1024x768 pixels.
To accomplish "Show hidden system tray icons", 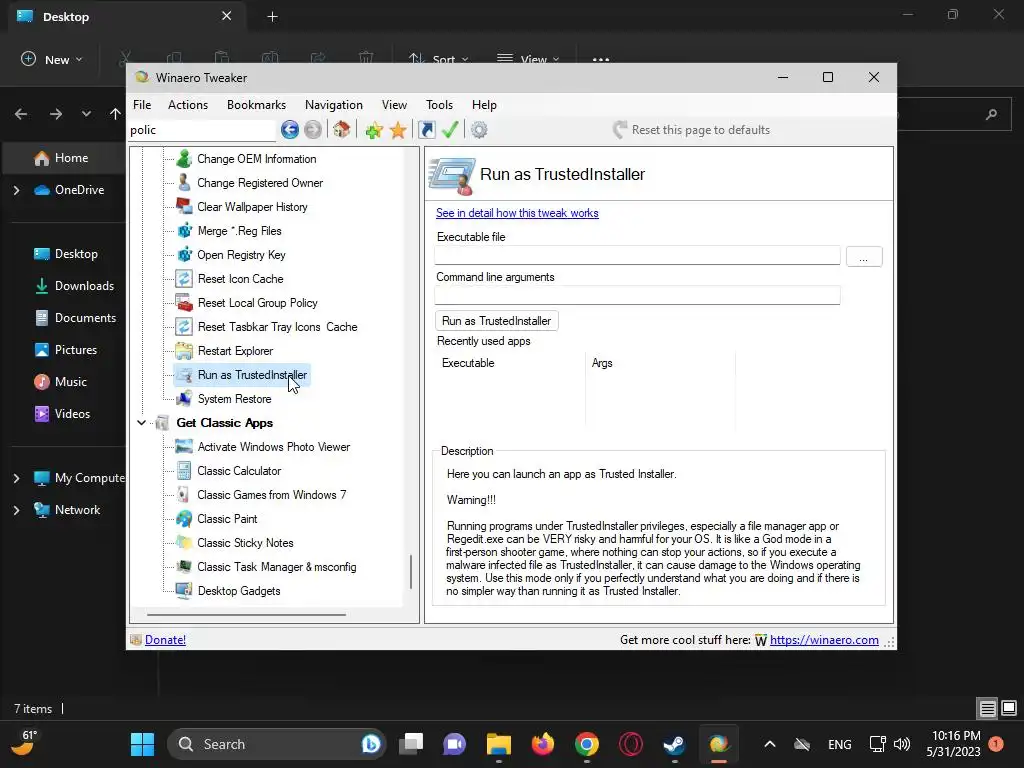I will (770, 744).
